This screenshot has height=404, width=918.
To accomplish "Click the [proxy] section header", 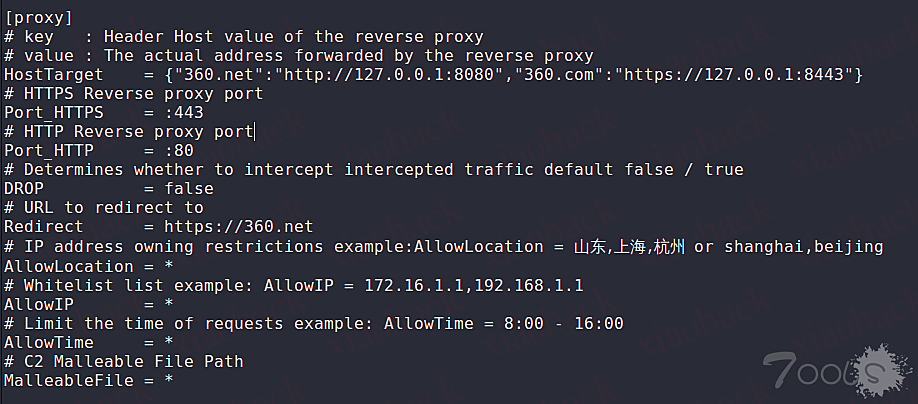I will 39,17.
